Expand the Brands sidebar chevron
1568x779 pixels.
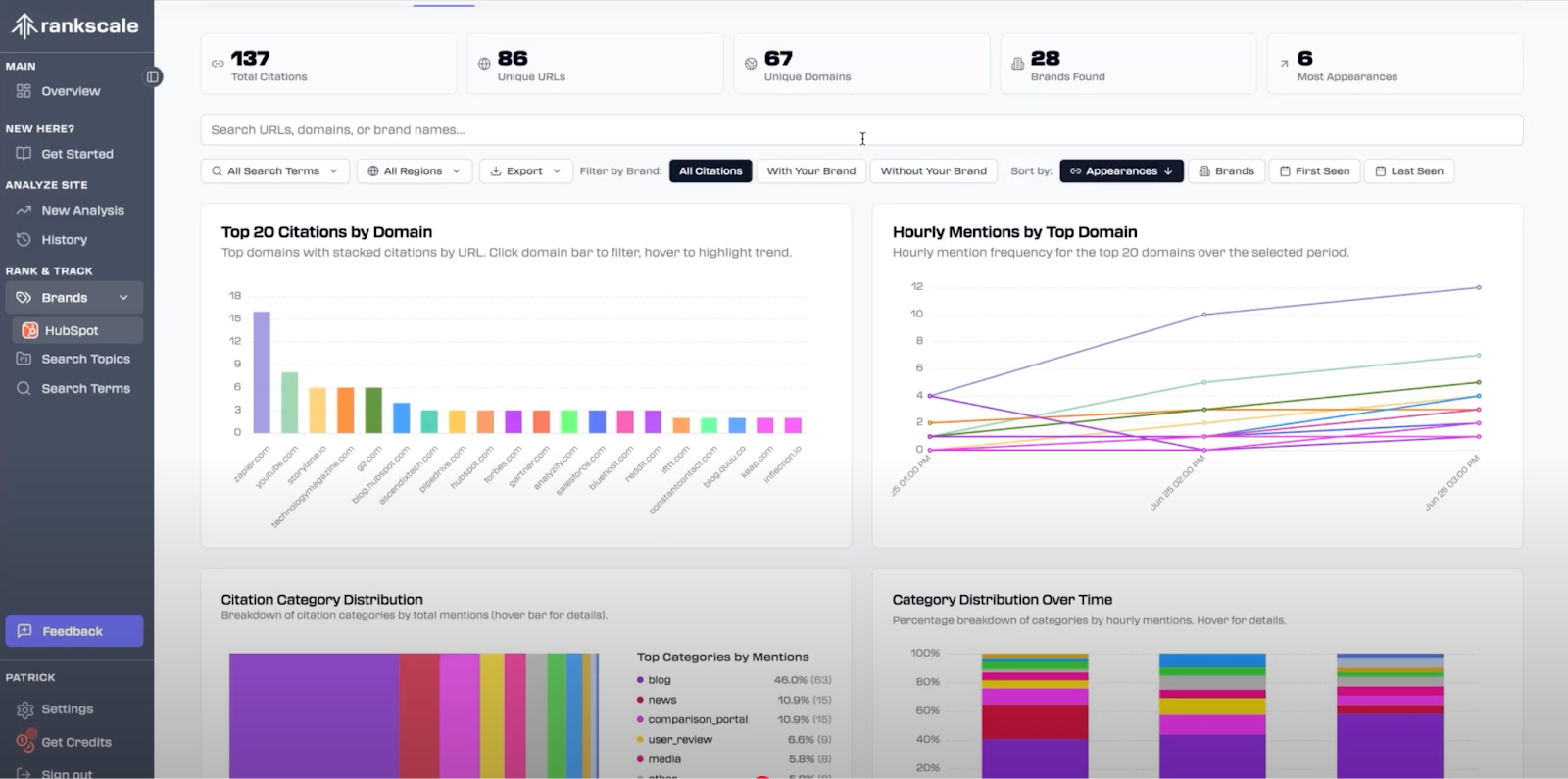(x=123, y=298)
